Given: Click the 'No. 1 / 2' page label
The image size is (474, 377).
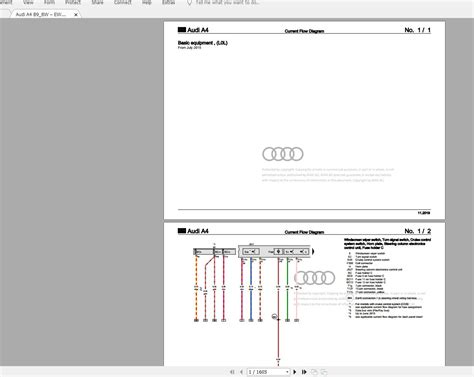Looking at the screenshot, I should point(417,231).
